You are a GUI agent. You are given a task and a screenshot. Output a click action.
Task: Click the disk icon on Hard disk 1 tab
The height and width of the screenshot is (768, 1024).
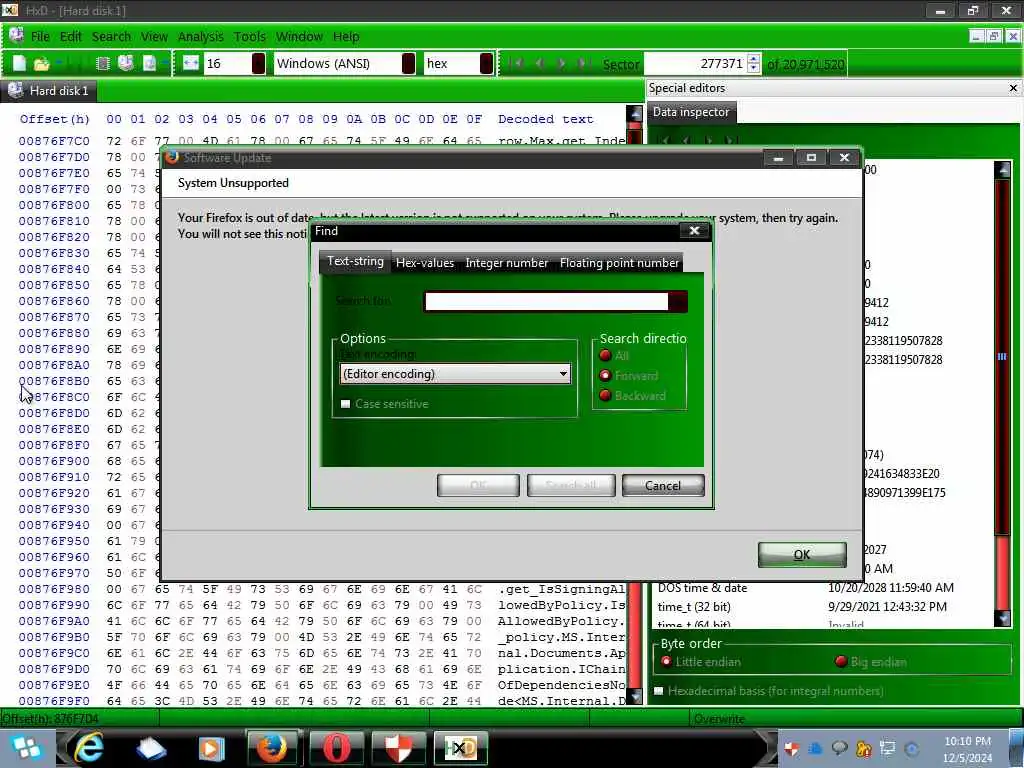click(16, 90)
